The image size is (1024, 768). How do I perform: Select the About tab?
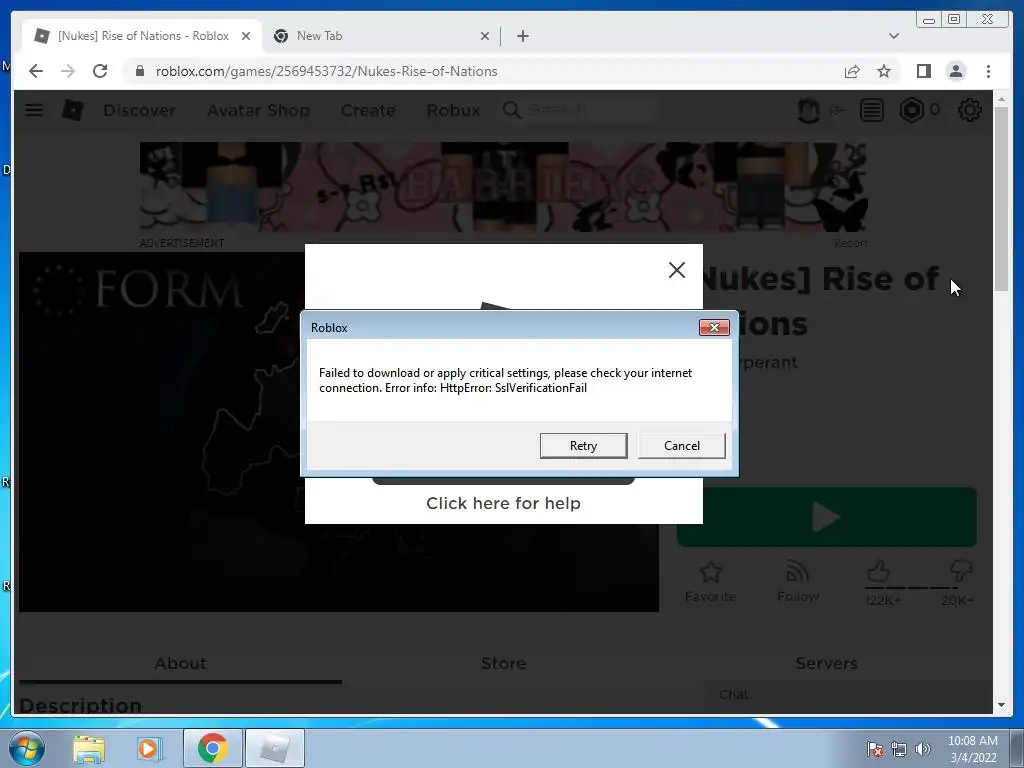pyautogui.click(x=180, y=663)
